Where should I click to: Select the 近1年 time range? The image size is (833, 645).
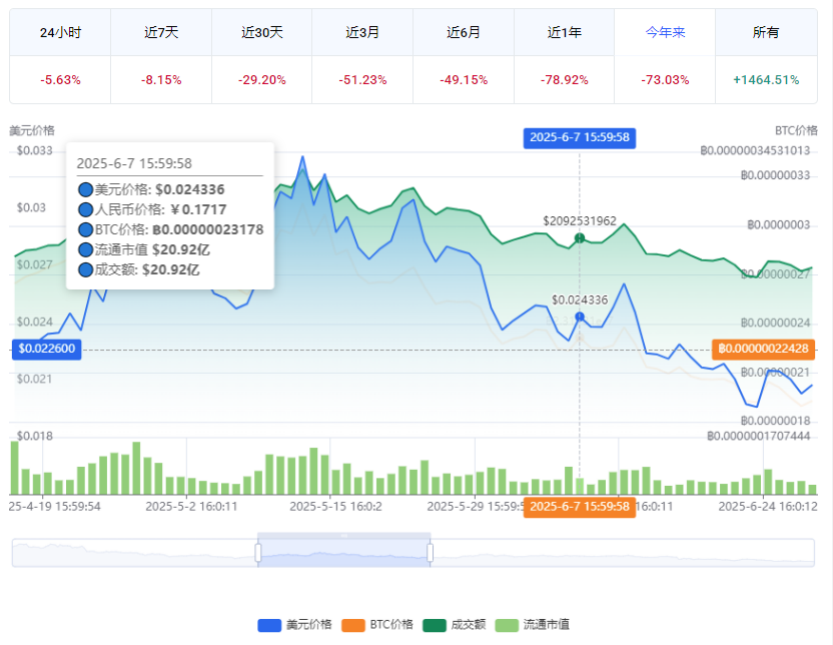coord(564,32)
